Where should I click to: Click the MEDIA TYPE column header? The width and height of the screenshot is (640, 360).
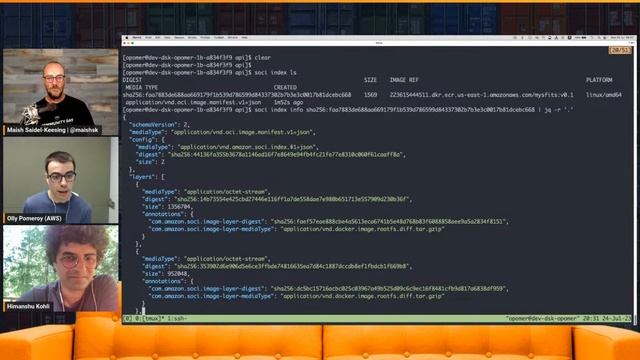tap(142, 87)
